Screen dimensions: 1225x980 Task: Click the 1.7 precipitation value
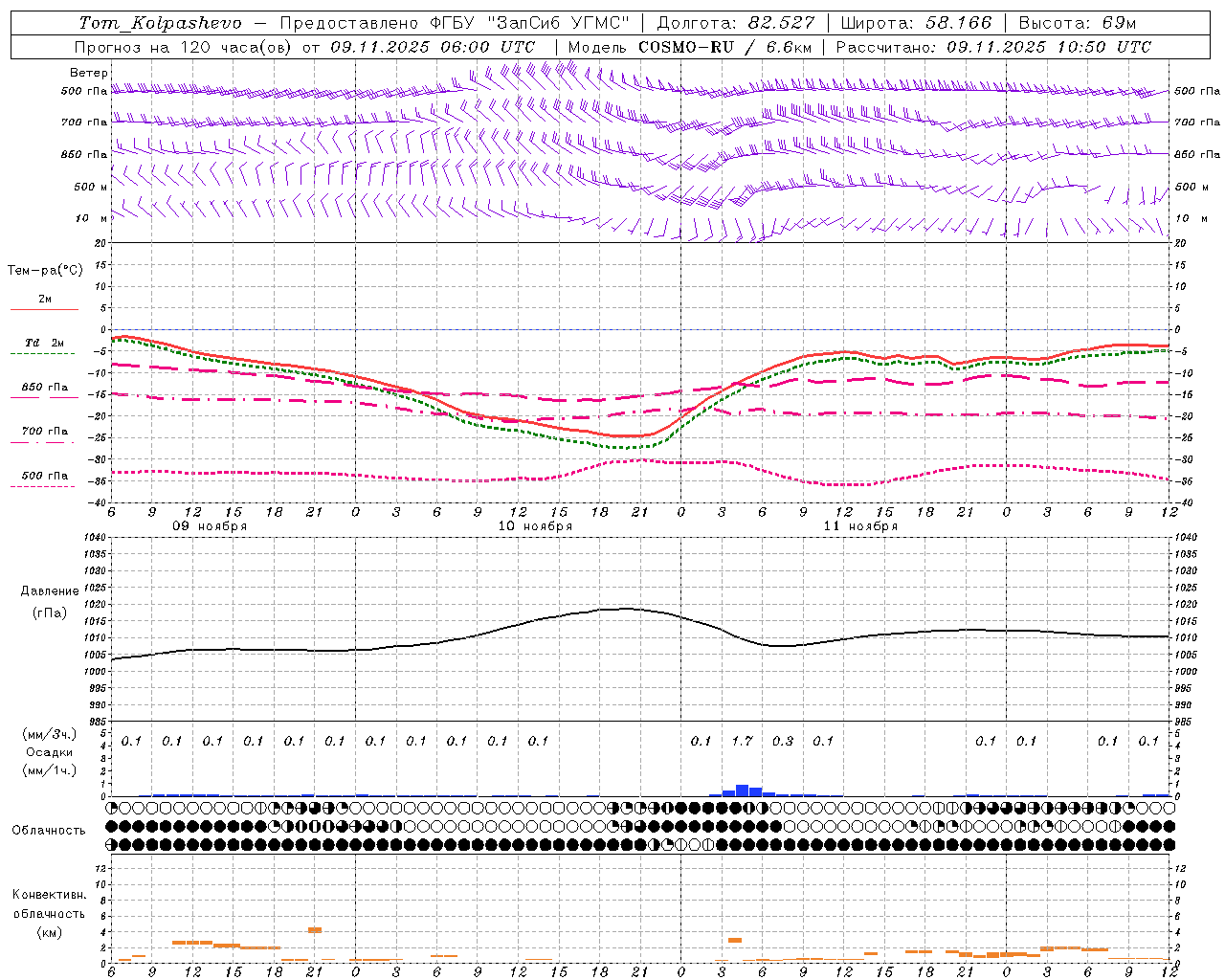(x=743, y=741)
